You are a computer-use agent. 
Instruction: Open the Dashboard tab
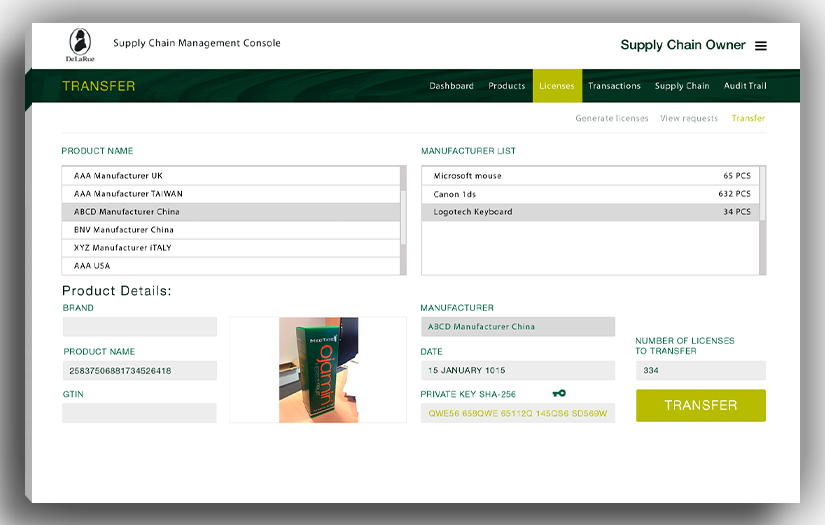pyautogui.click(x=451, y=86)
